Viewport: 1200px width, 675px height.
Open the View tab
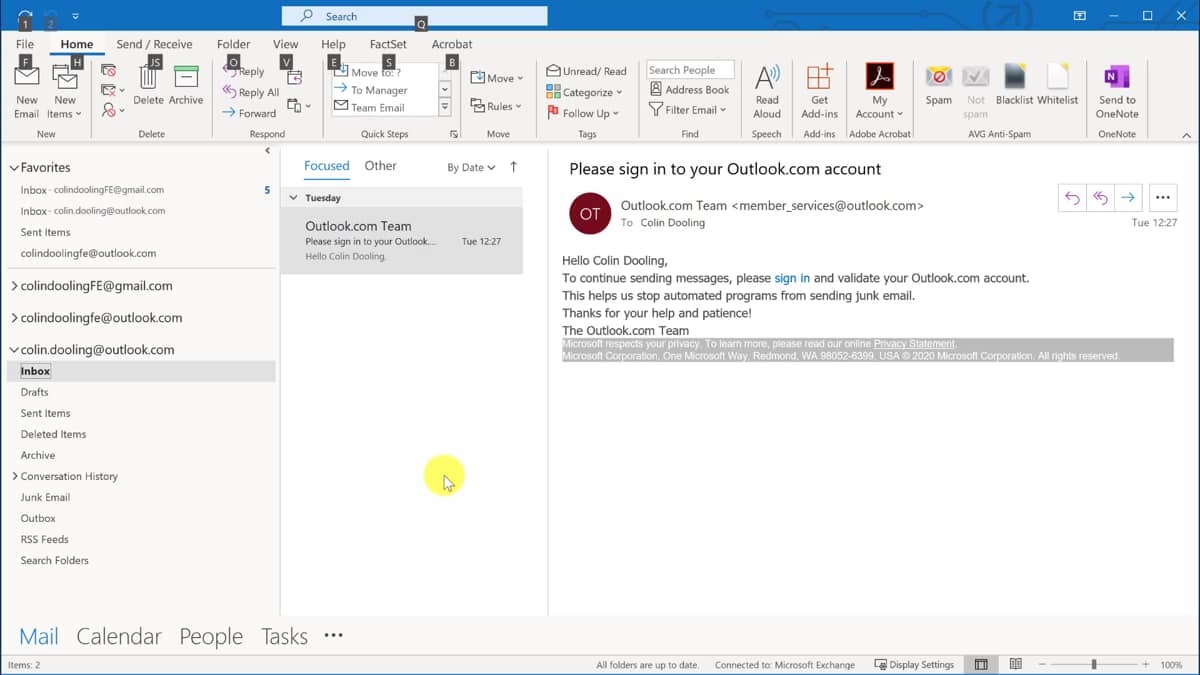[x=286, y=44]
